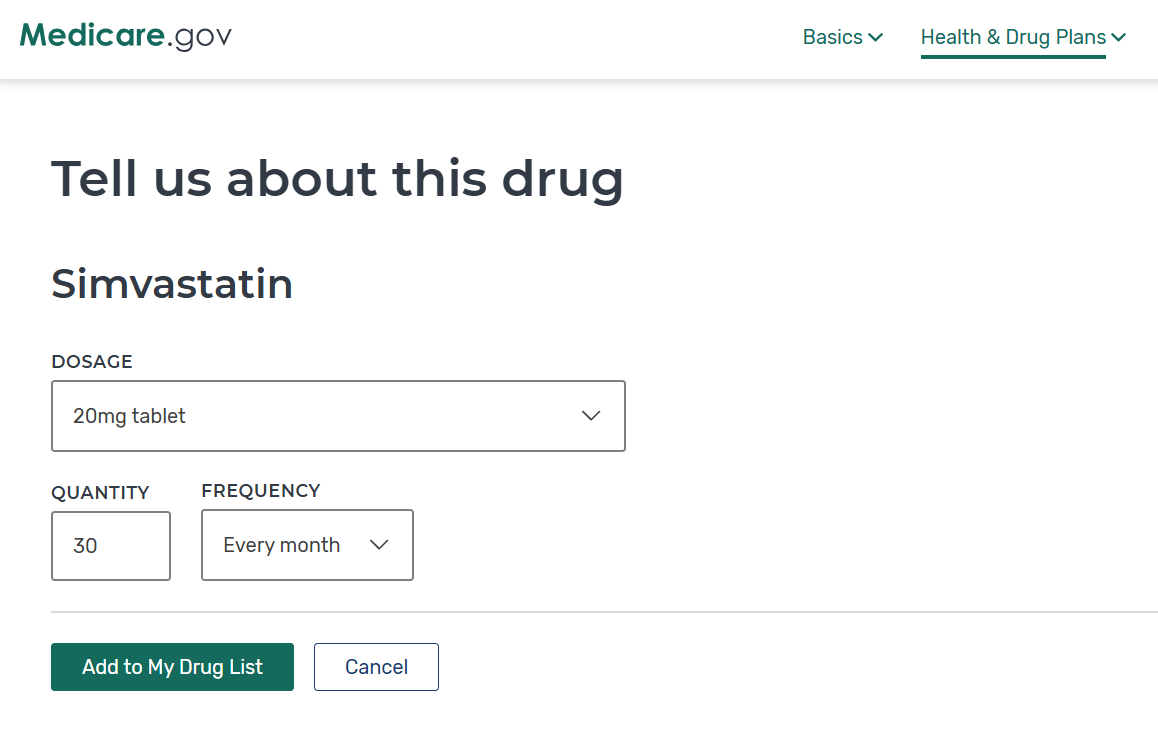
Task: Expand the Frequency dropdown
Action: click(307, 545)
